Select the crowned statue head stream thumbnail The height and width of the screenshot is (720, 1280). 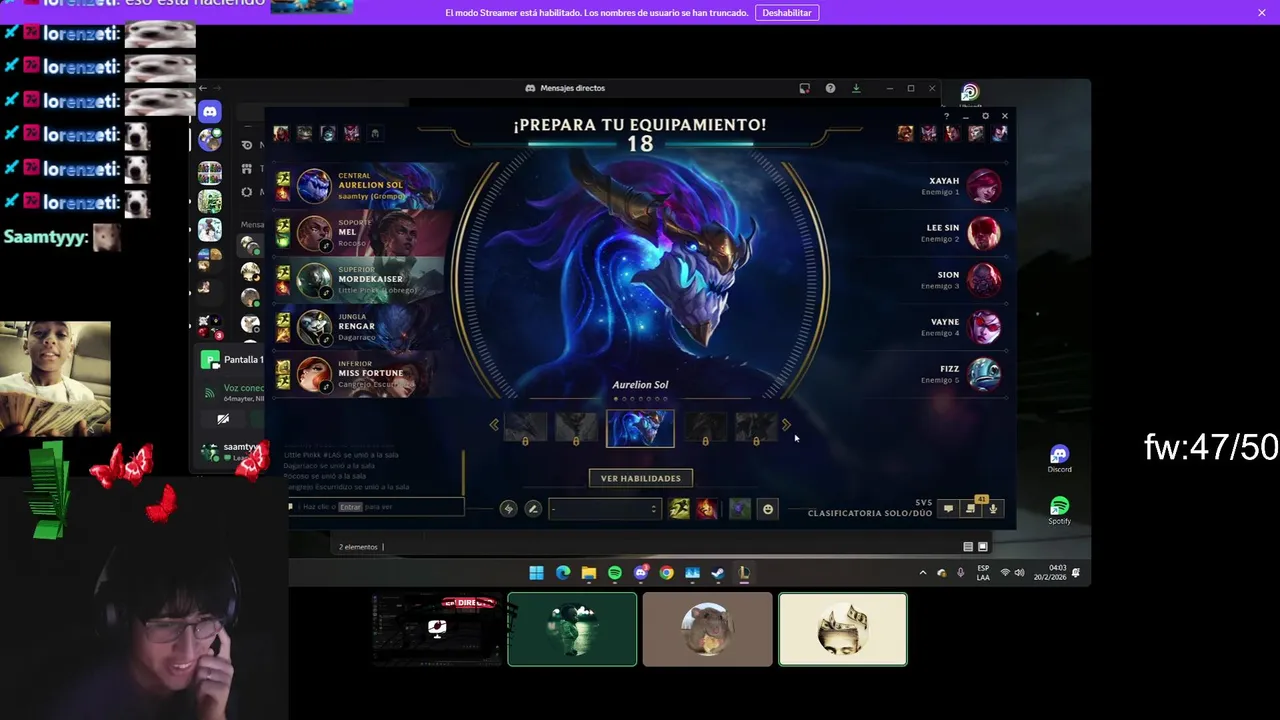[843, 629]
